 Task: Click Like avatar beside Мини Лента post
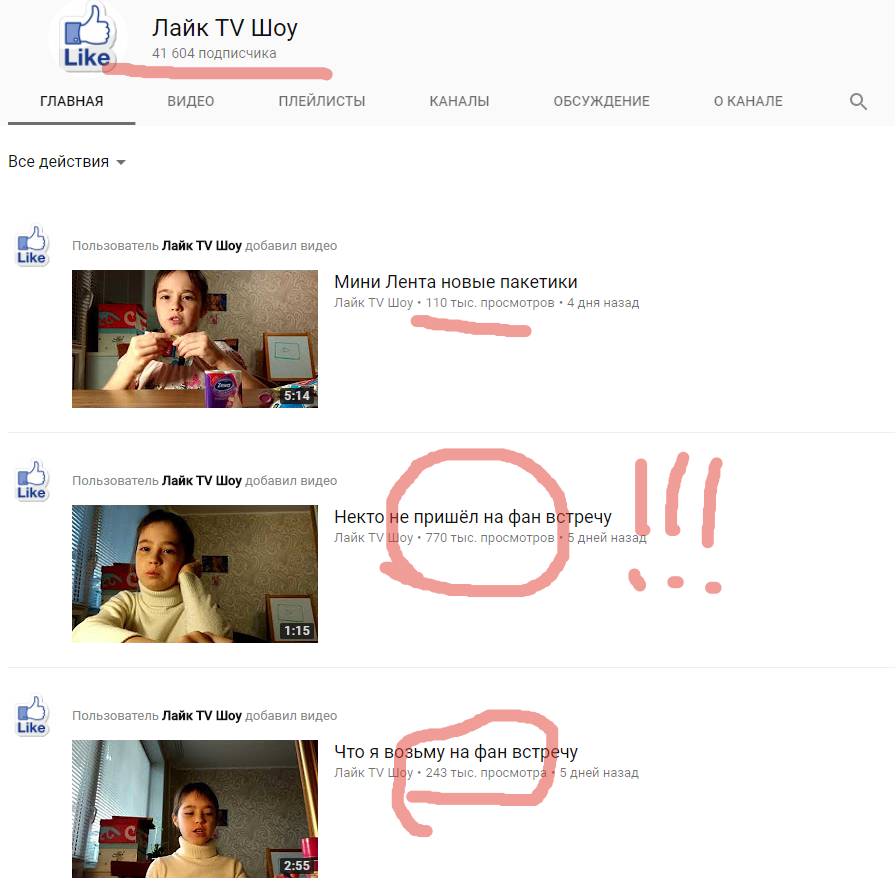click(x=31, y=246)
